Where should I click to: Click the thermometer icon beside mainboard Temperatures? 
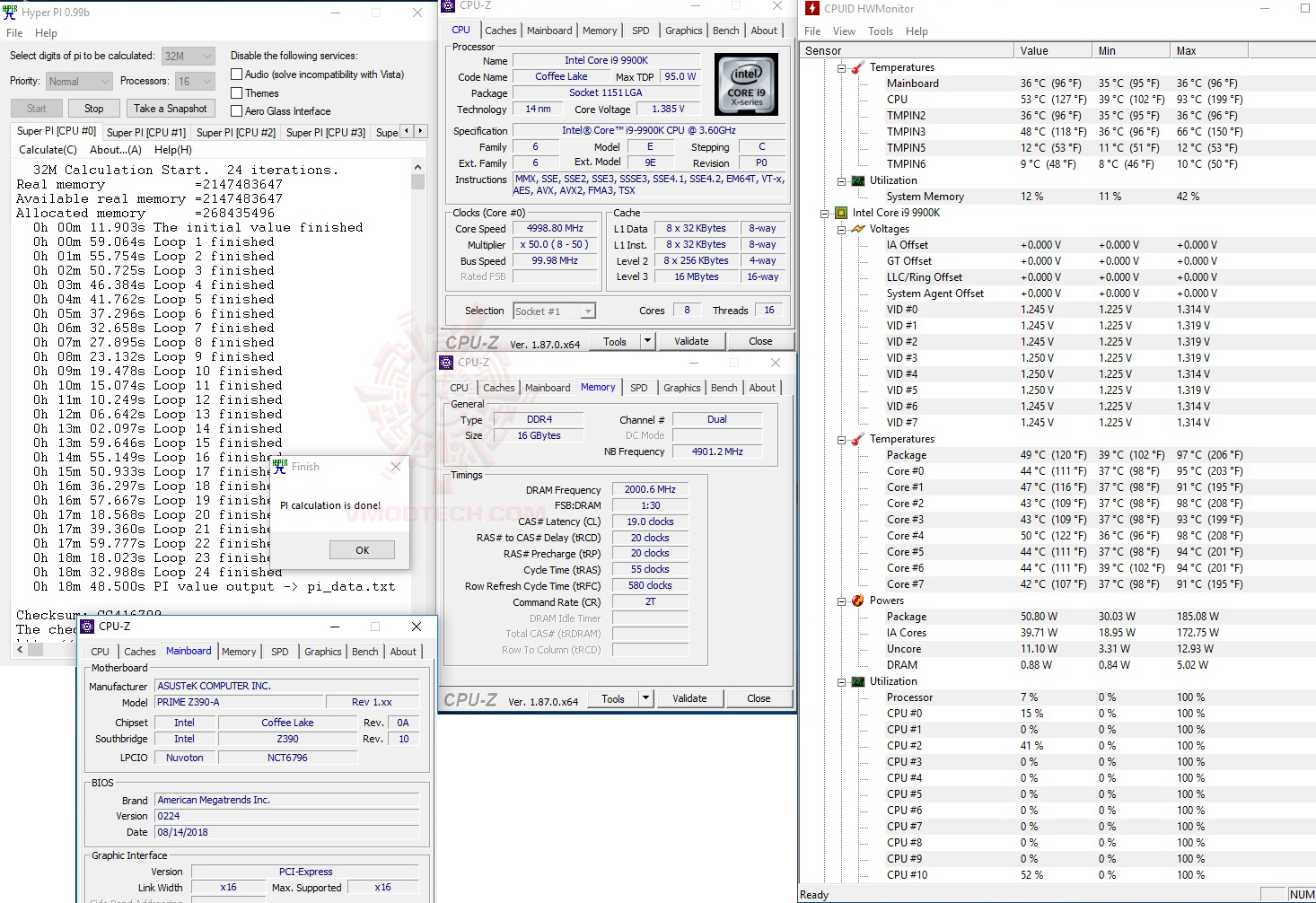(x=858, y=67)
